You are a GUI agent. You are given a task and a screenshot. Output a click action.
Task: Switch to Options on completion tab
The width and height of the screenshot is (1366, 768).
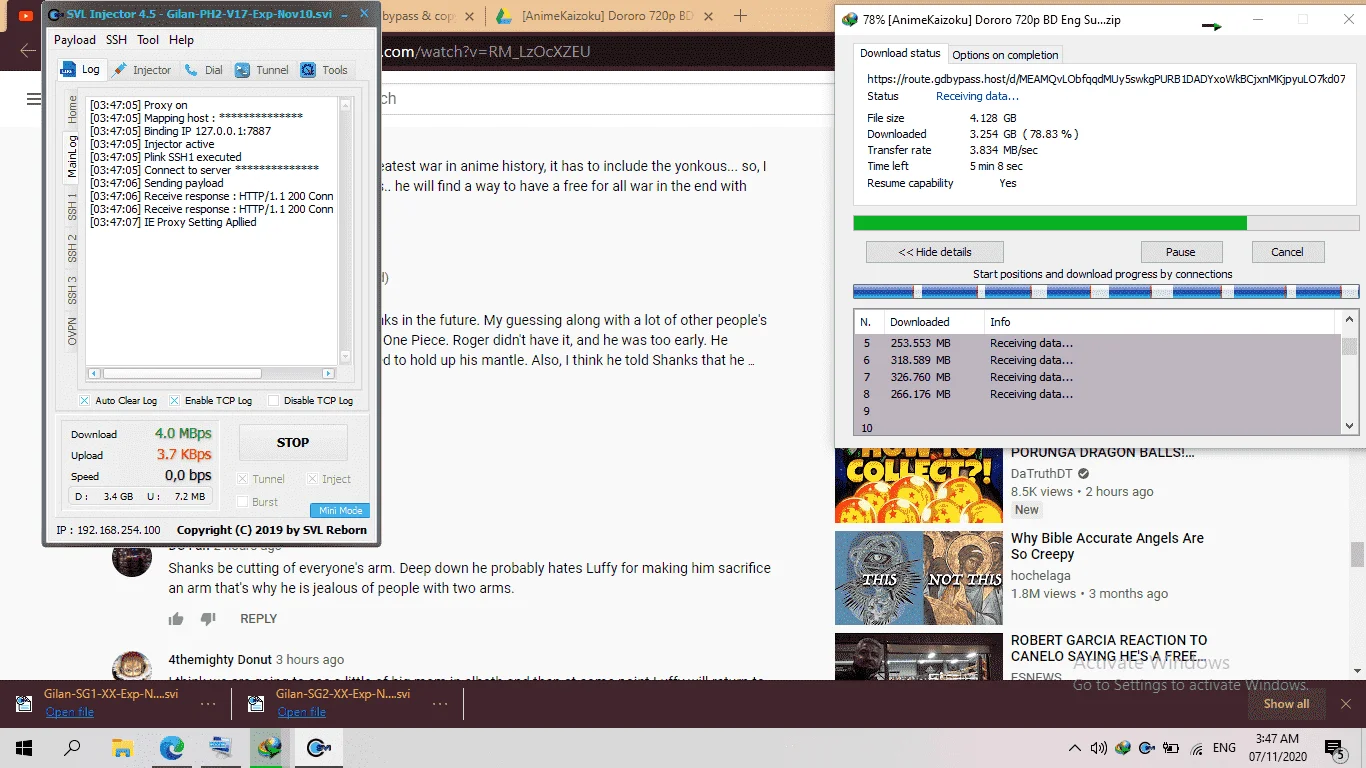click(x=1005, y=55)
